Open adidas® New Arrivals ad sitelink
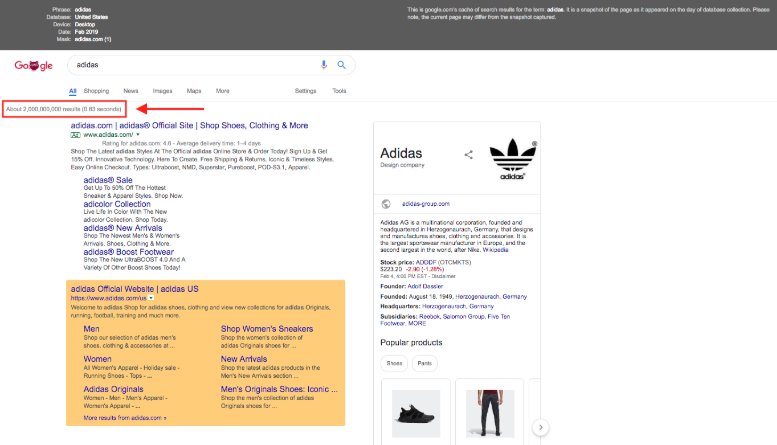777x445 pixels. pos(123,228)
